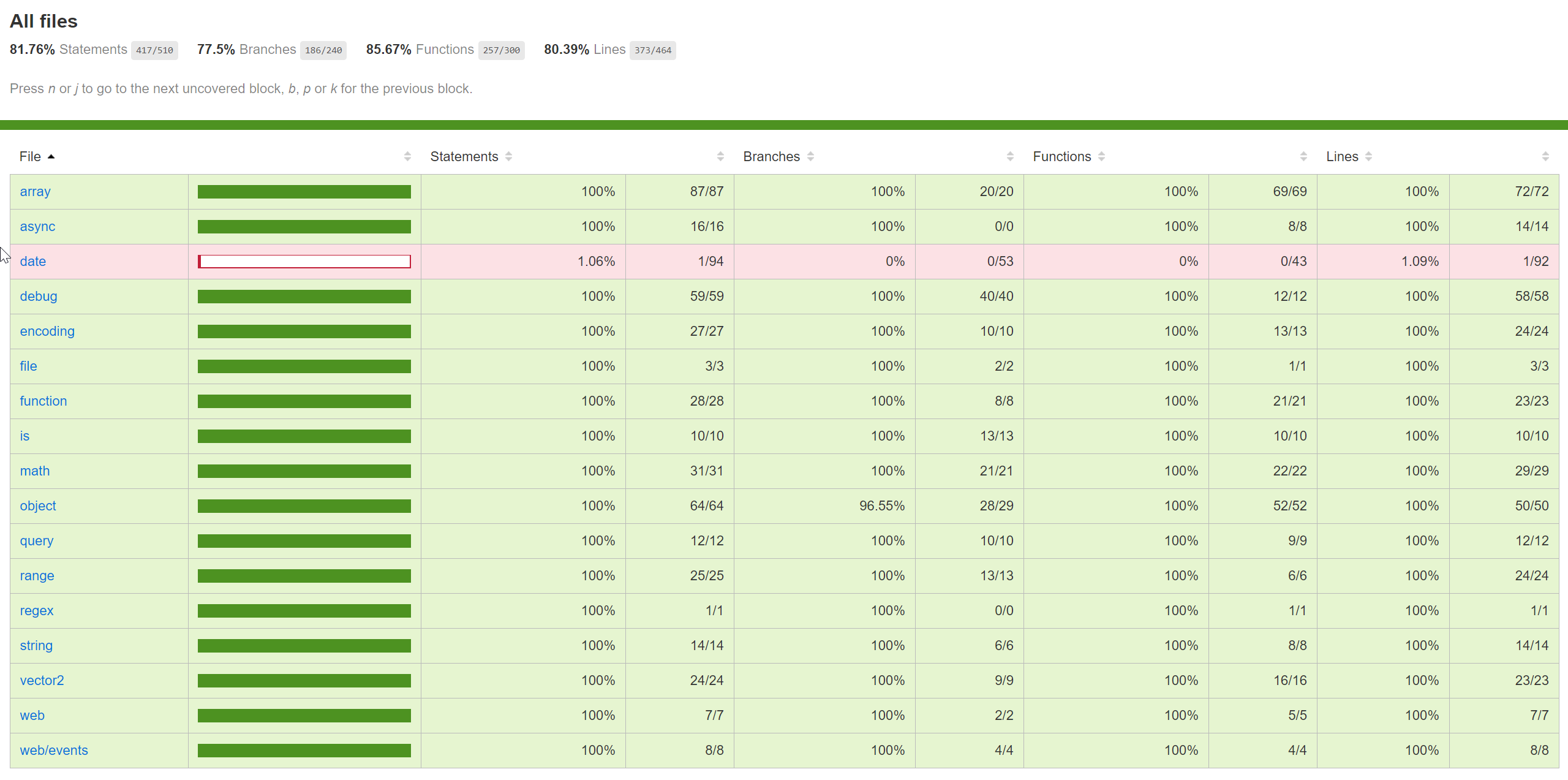Open the vector2 file link
This screenshot has height=780, width=1568.
(42, 681)
